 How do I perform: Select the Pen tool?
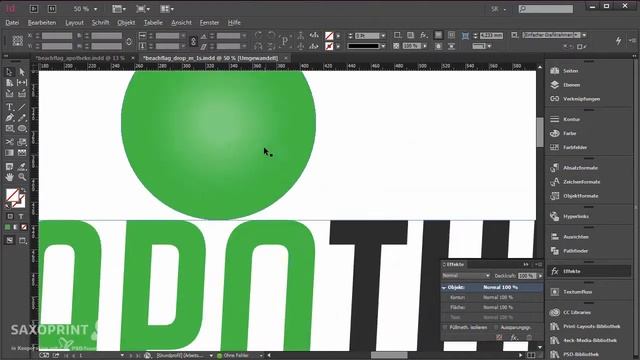(9, 118)
